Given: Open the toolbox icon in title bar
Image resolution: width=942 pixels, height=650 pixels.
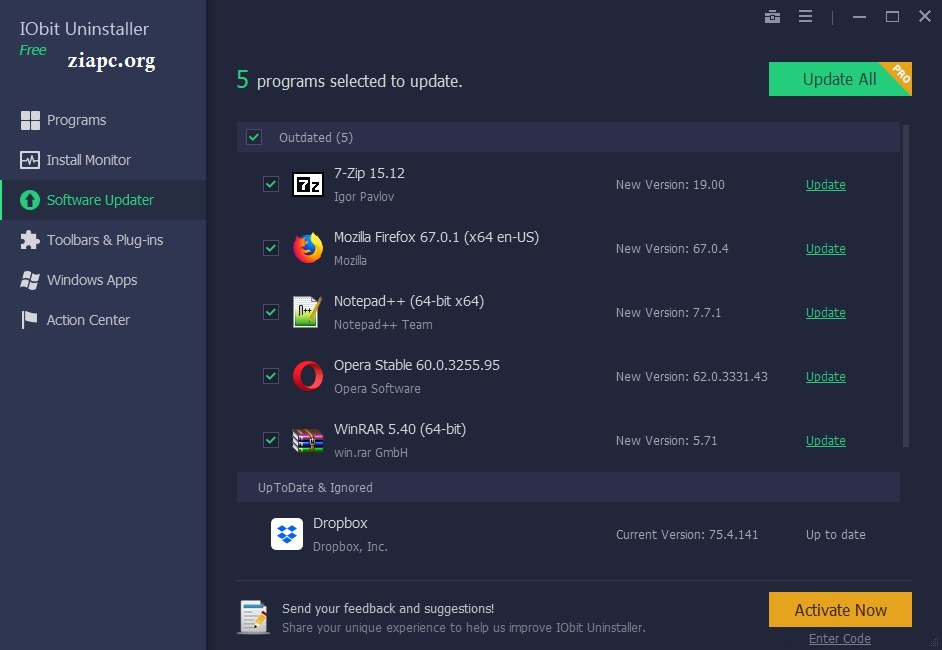Looking at the screenshot, I should click(773, 17).
